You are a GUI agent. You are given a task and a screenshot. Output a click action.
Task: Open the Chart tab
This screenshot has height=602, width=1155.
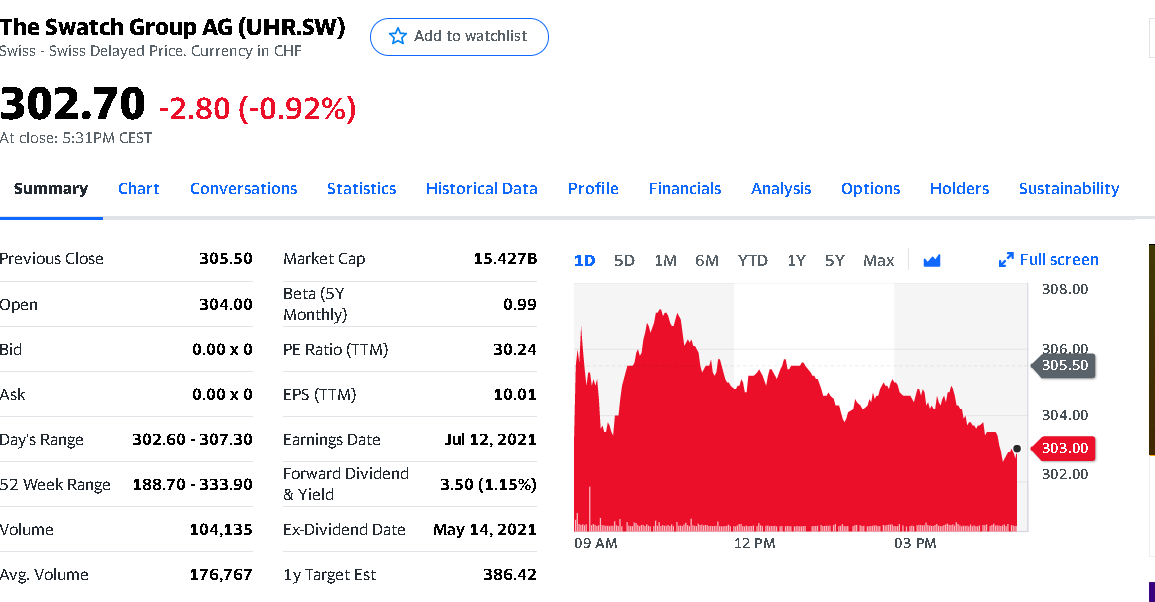pyautogui.click(x=138, y=189)
